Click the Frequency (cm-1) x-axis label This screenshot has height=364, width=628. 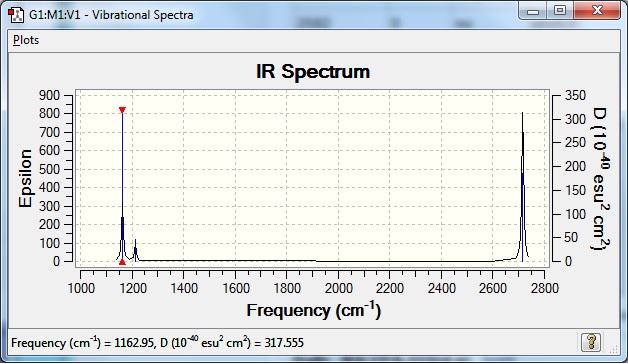pos(314,310)
